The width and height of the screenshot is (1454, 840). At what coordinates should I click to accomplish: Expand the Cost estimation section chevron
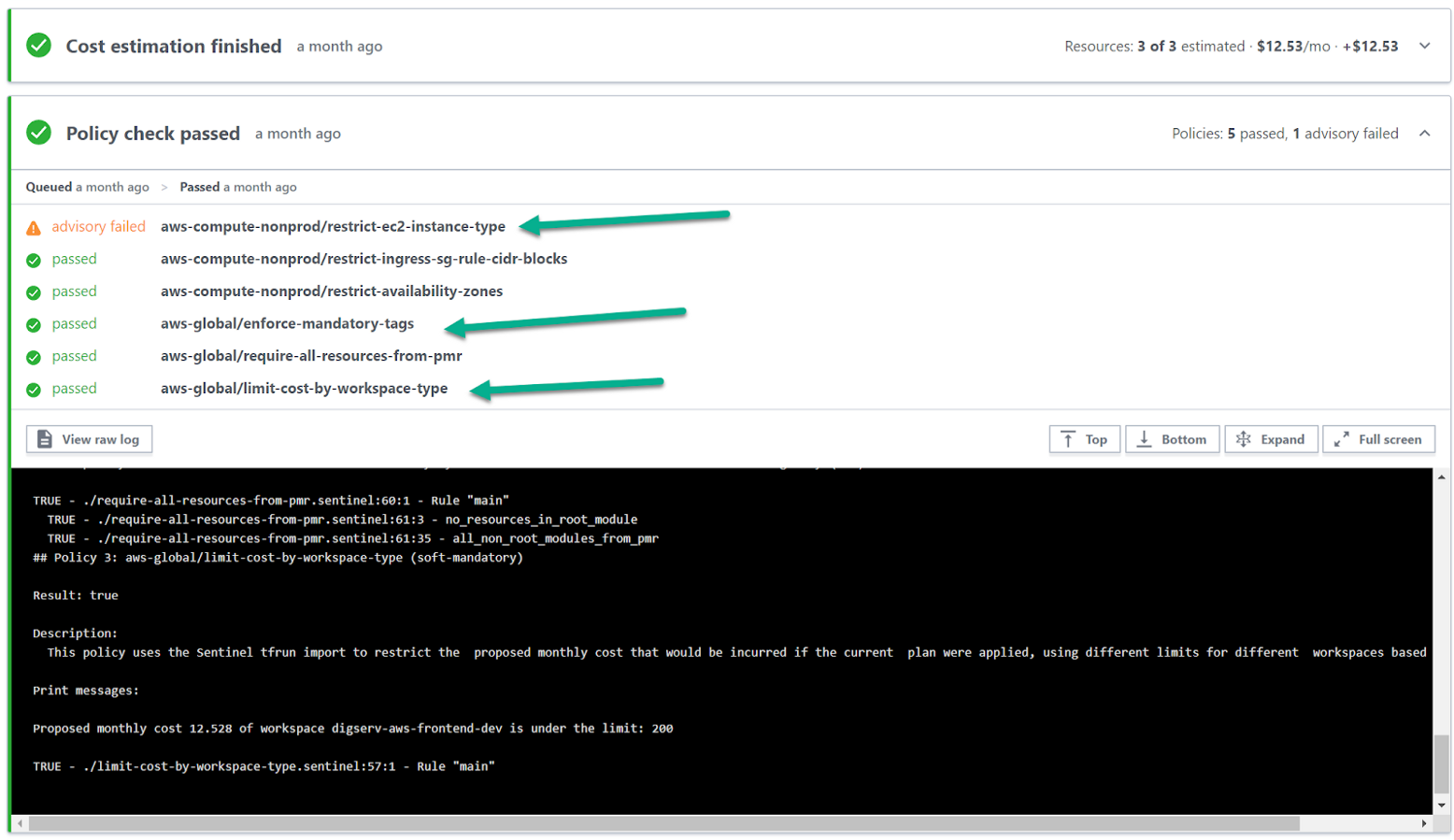click(1424, 46)
